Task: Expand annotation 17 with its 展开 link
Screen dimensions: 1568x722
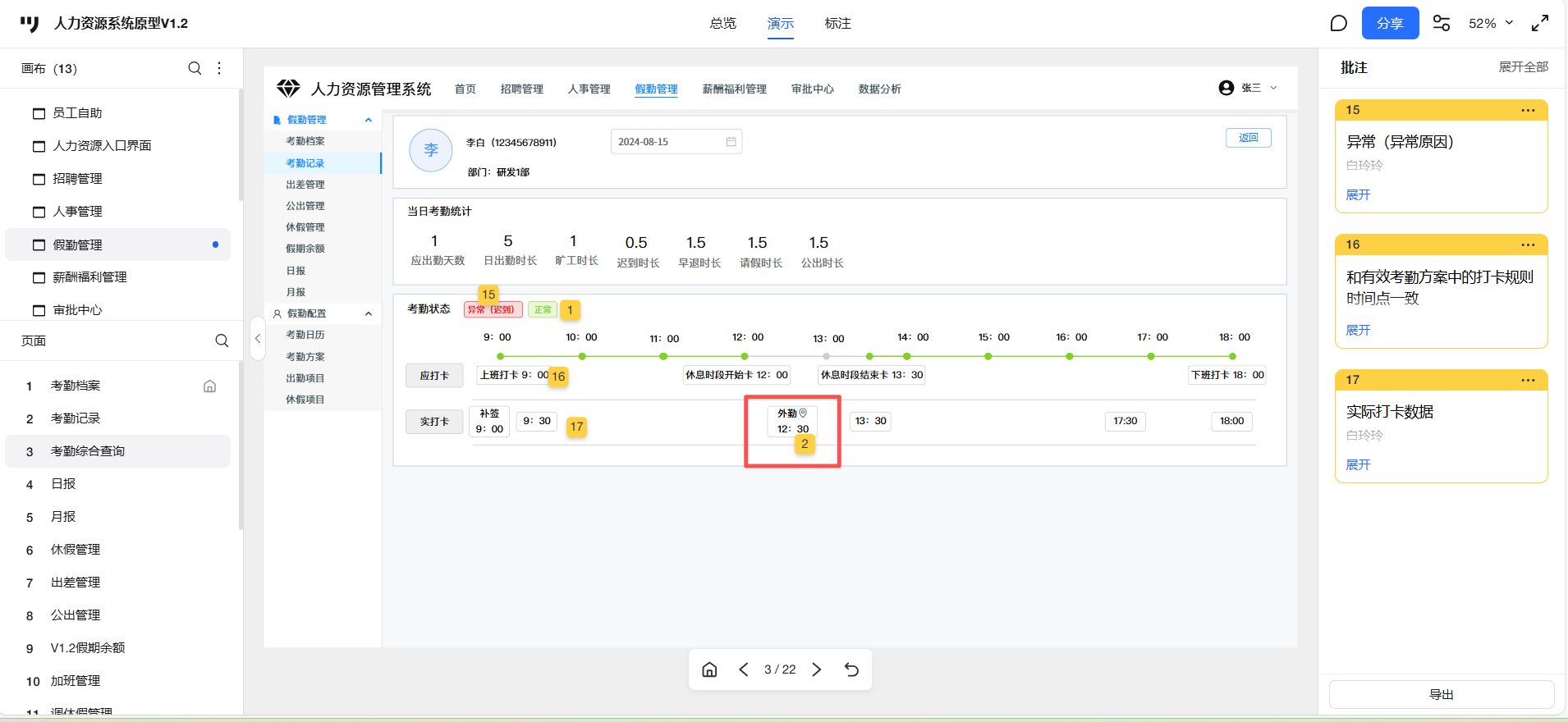Action: point(1359,464)
